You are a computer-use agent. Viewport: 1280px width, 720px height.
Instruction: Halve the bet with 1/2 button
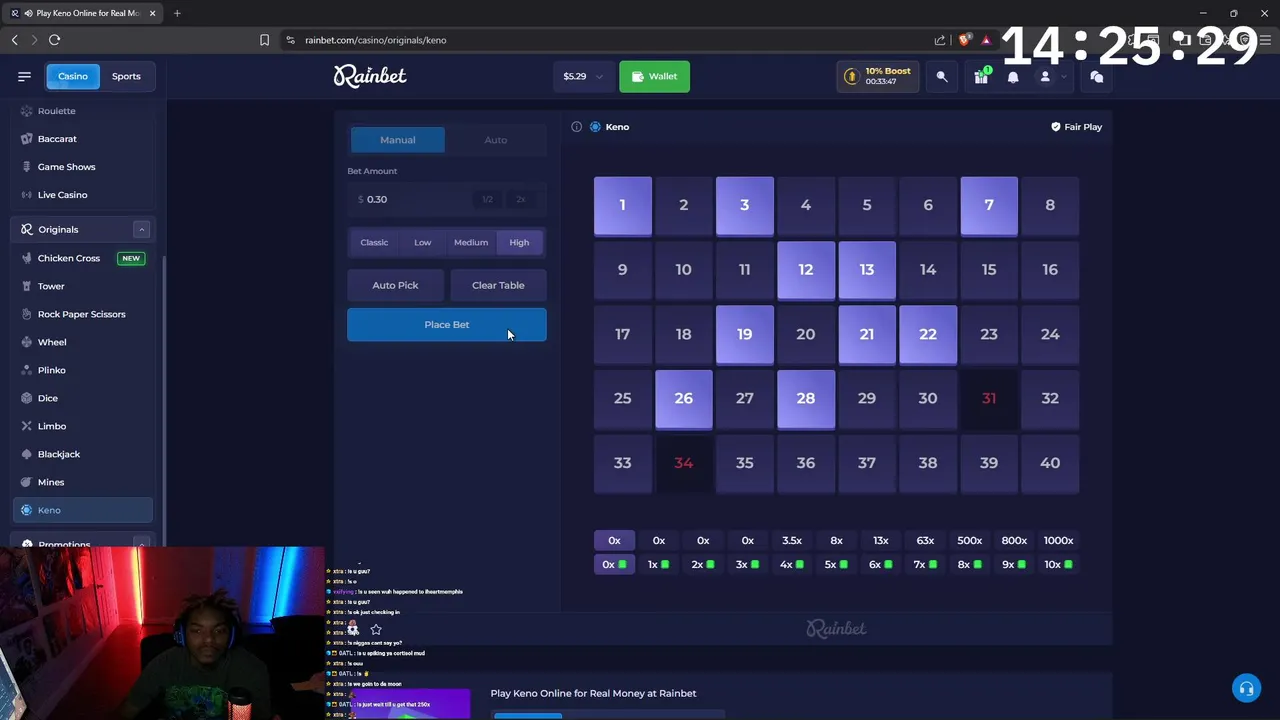tap(487, 199)
